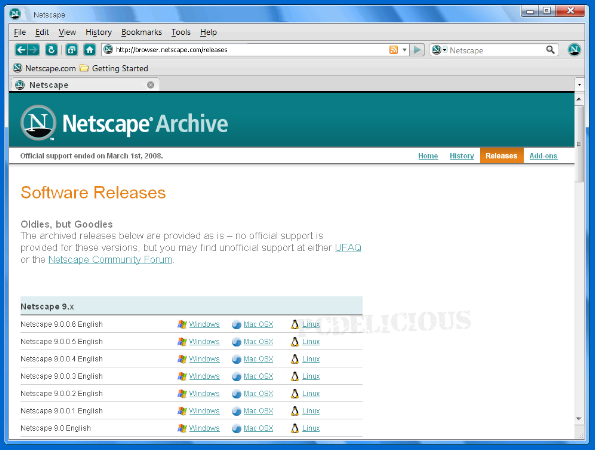
Task: Download Netscape 9.0.0.2 for Linux
Action: click(311, 394)
